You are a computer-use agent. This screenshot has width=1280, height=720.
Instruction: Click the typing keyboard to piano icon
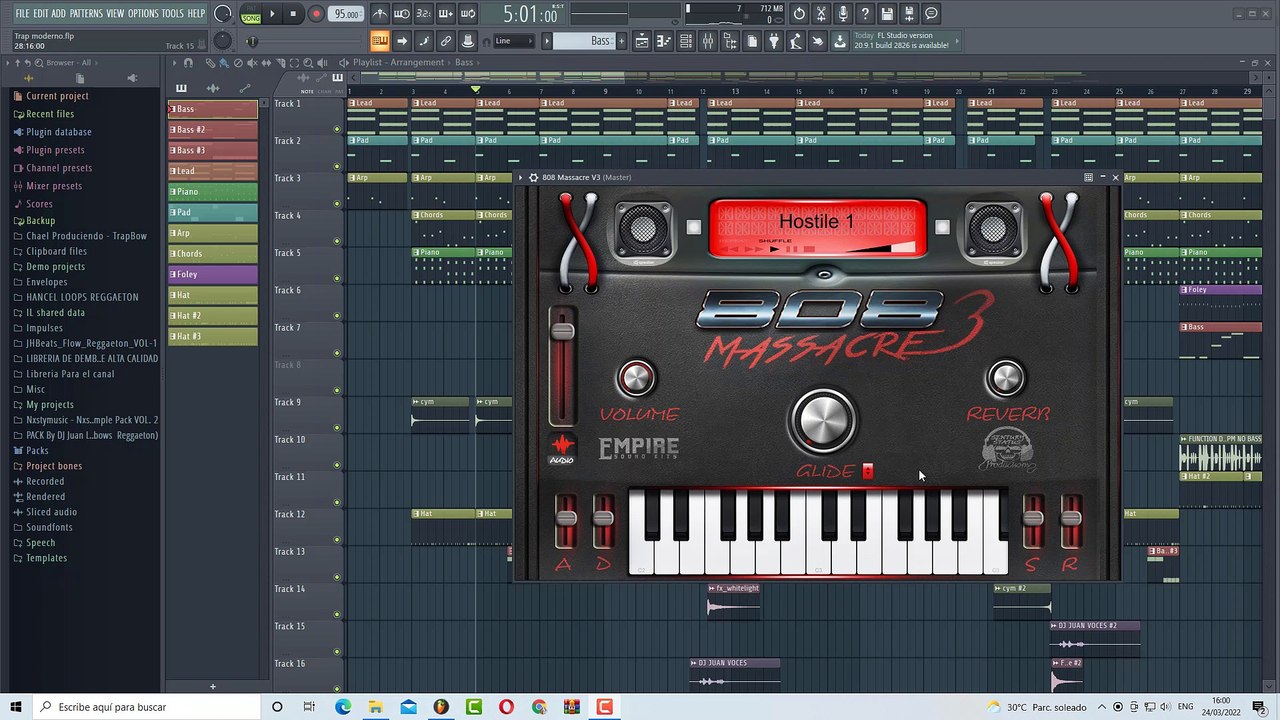[379, 41]
